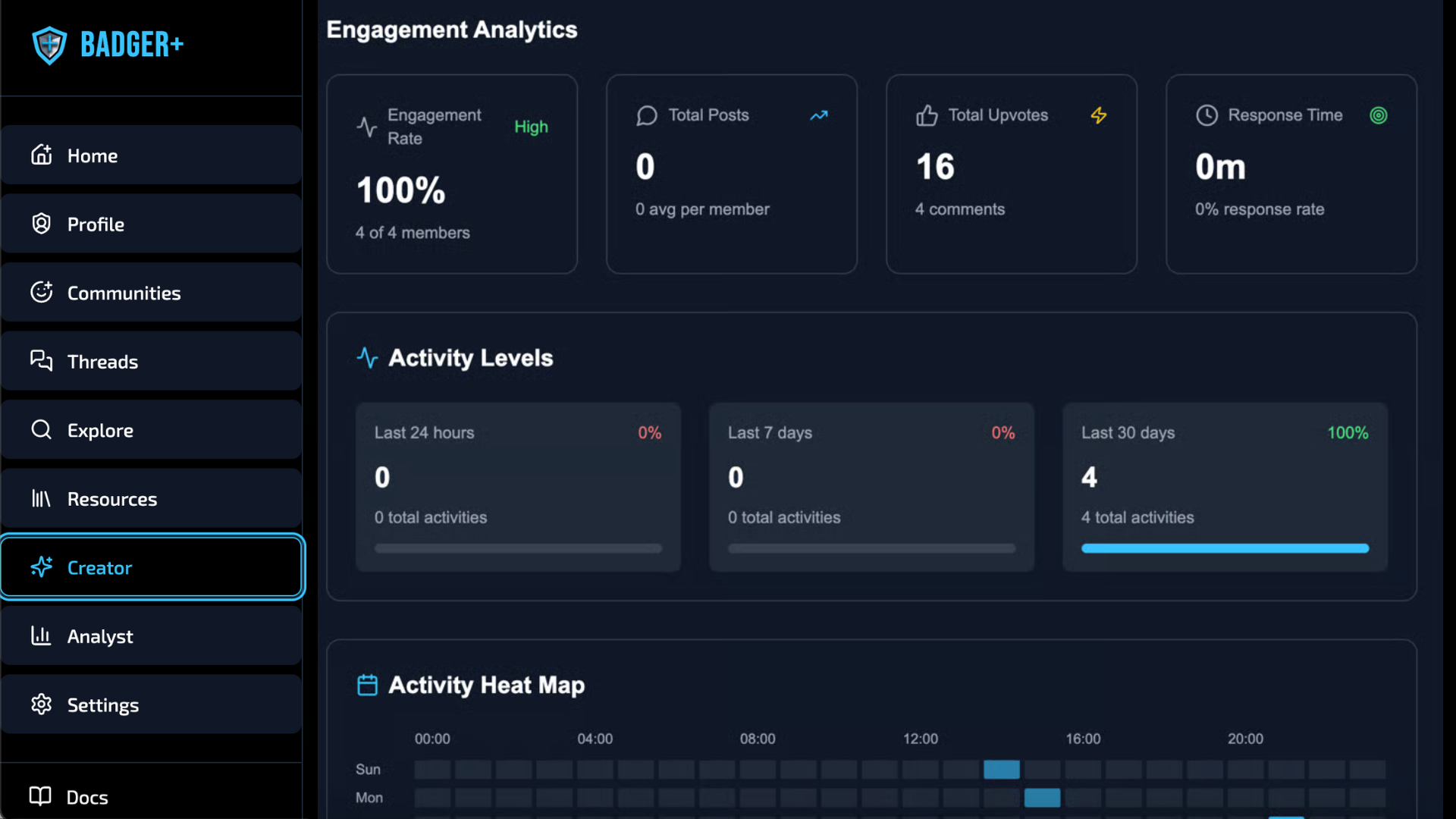Click the Communities smiley face icon
The height and width of the screenshot is (819, 1456).
[x=42, y=292]
